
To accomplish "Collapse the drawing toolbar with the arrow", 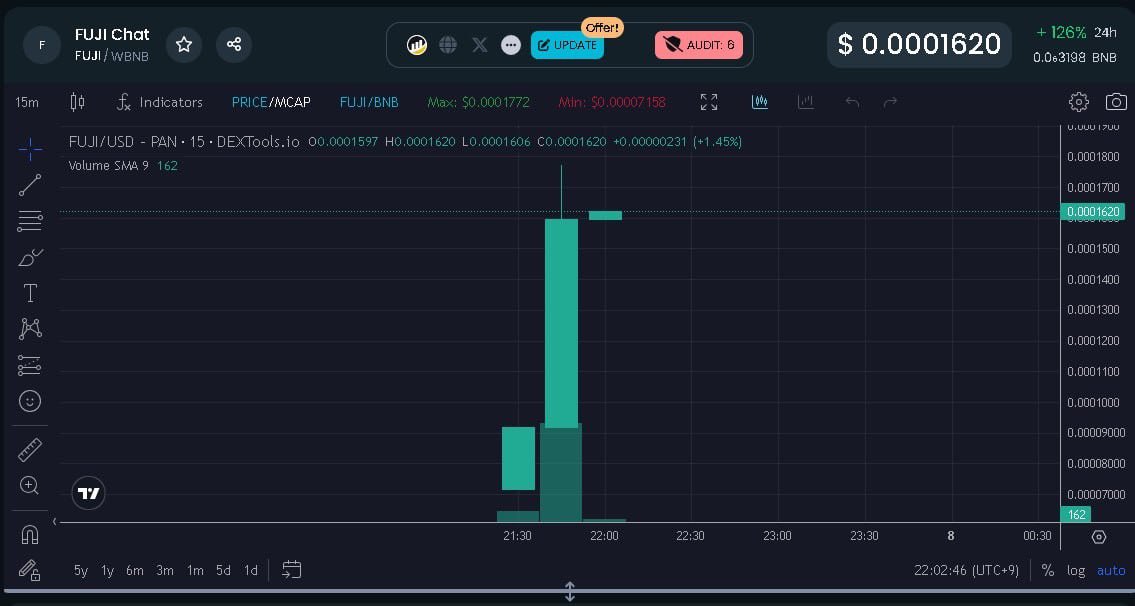I will click(54, 521).
